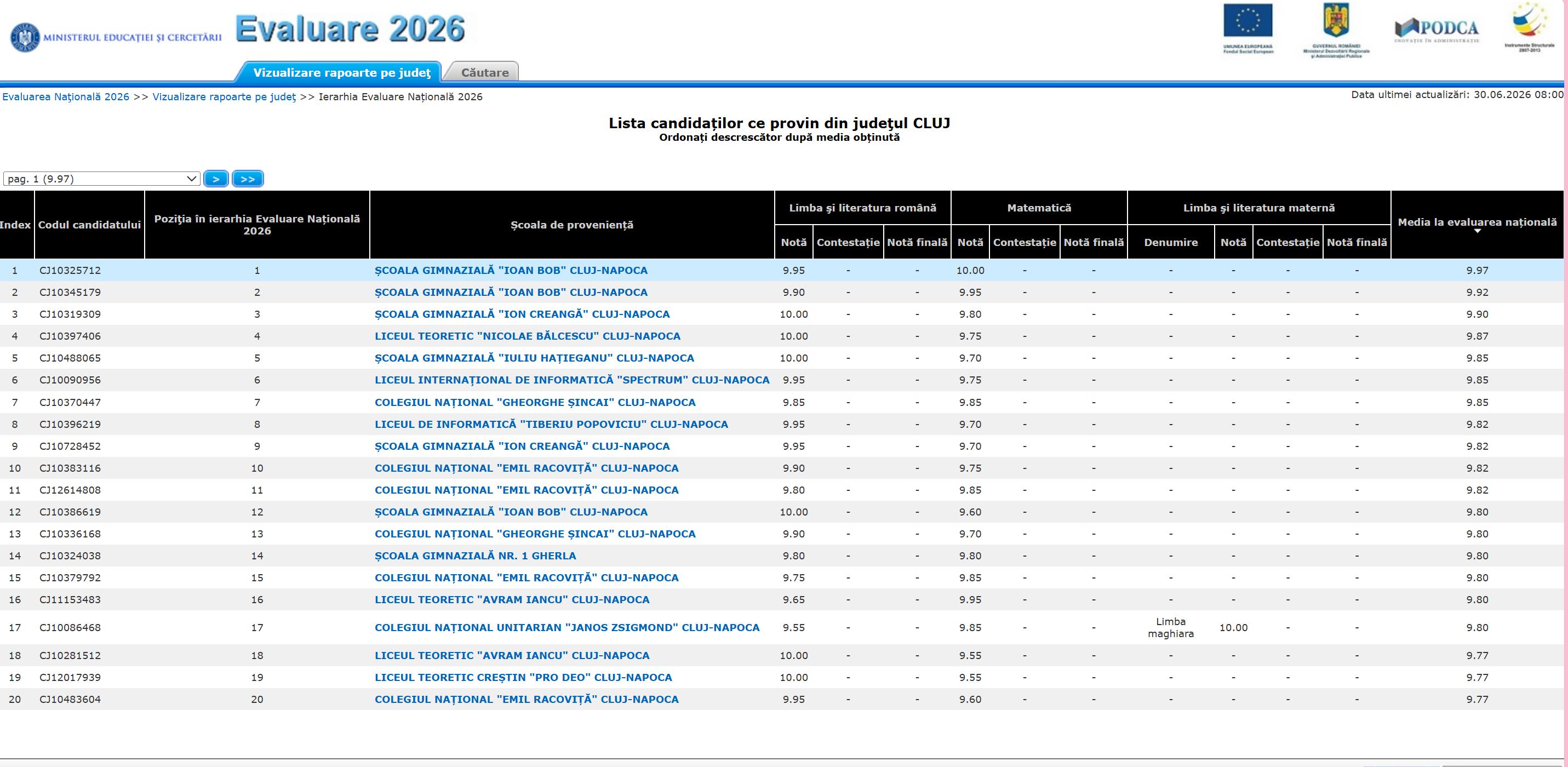Open Liceul Teoretic "Nicolae Bălcescu" school link
The image size is (1568, 767).
(x=528, y=336)
